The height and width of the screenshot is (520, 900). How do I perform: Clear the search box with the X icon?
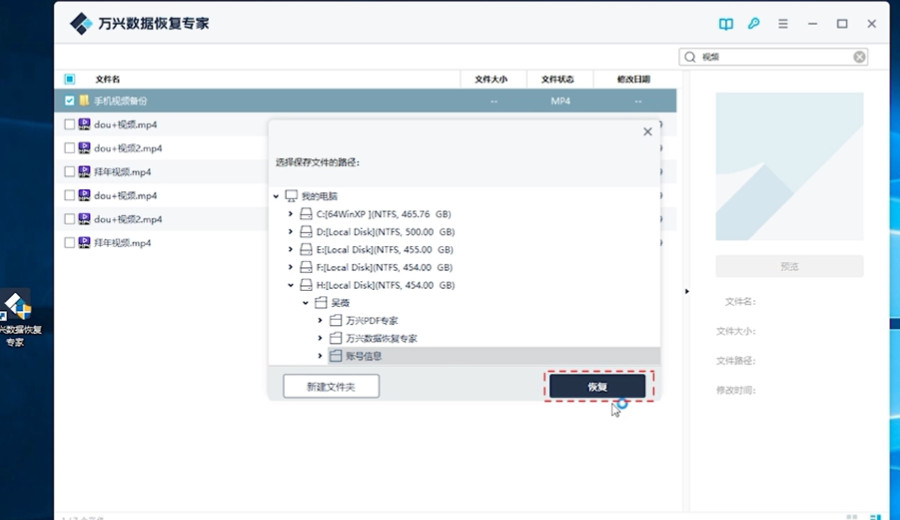coord(859,57)
